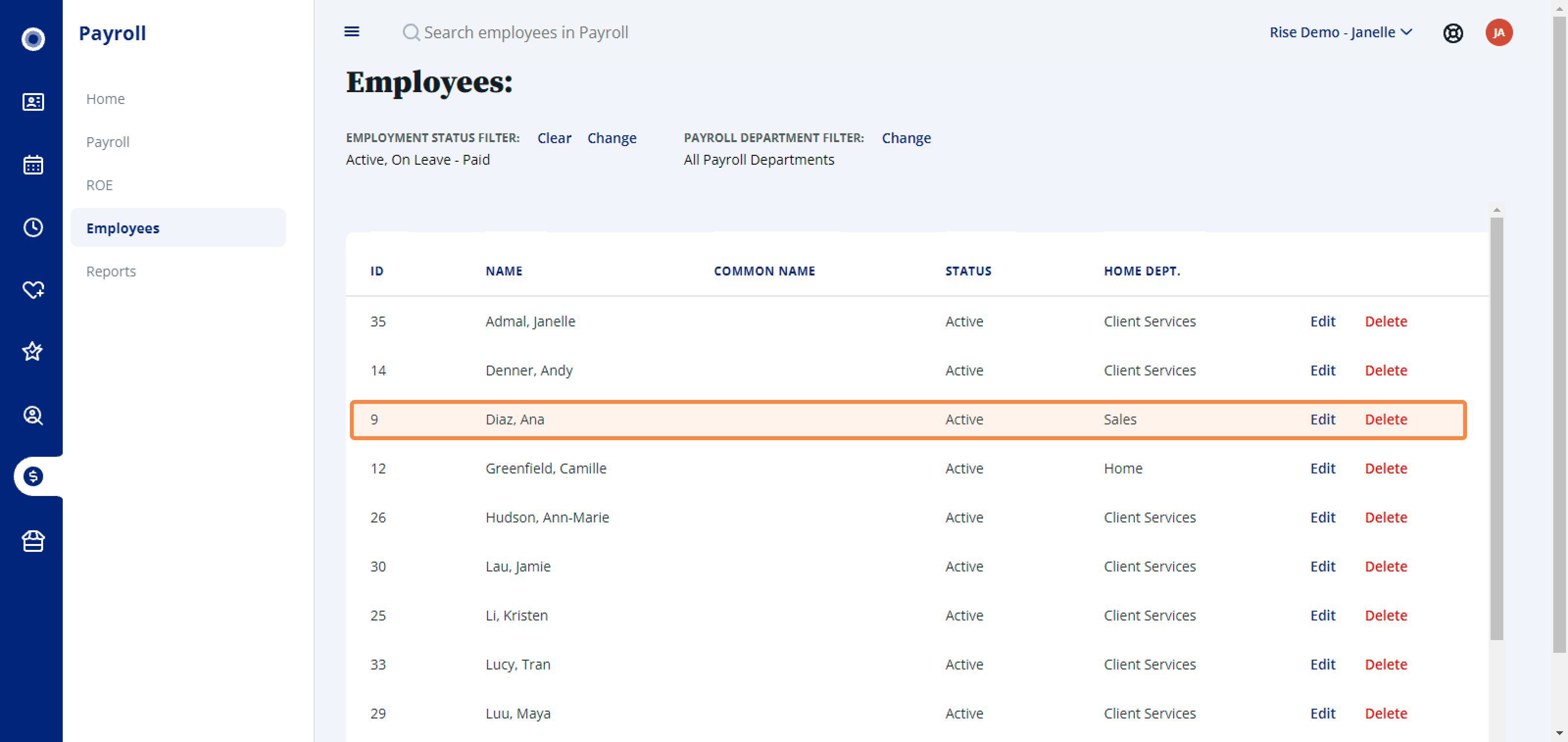The height and width of the screenshot is (742, 1568).
Task: Edit employee Diaz, Ana
Action: coord(1323,420)
